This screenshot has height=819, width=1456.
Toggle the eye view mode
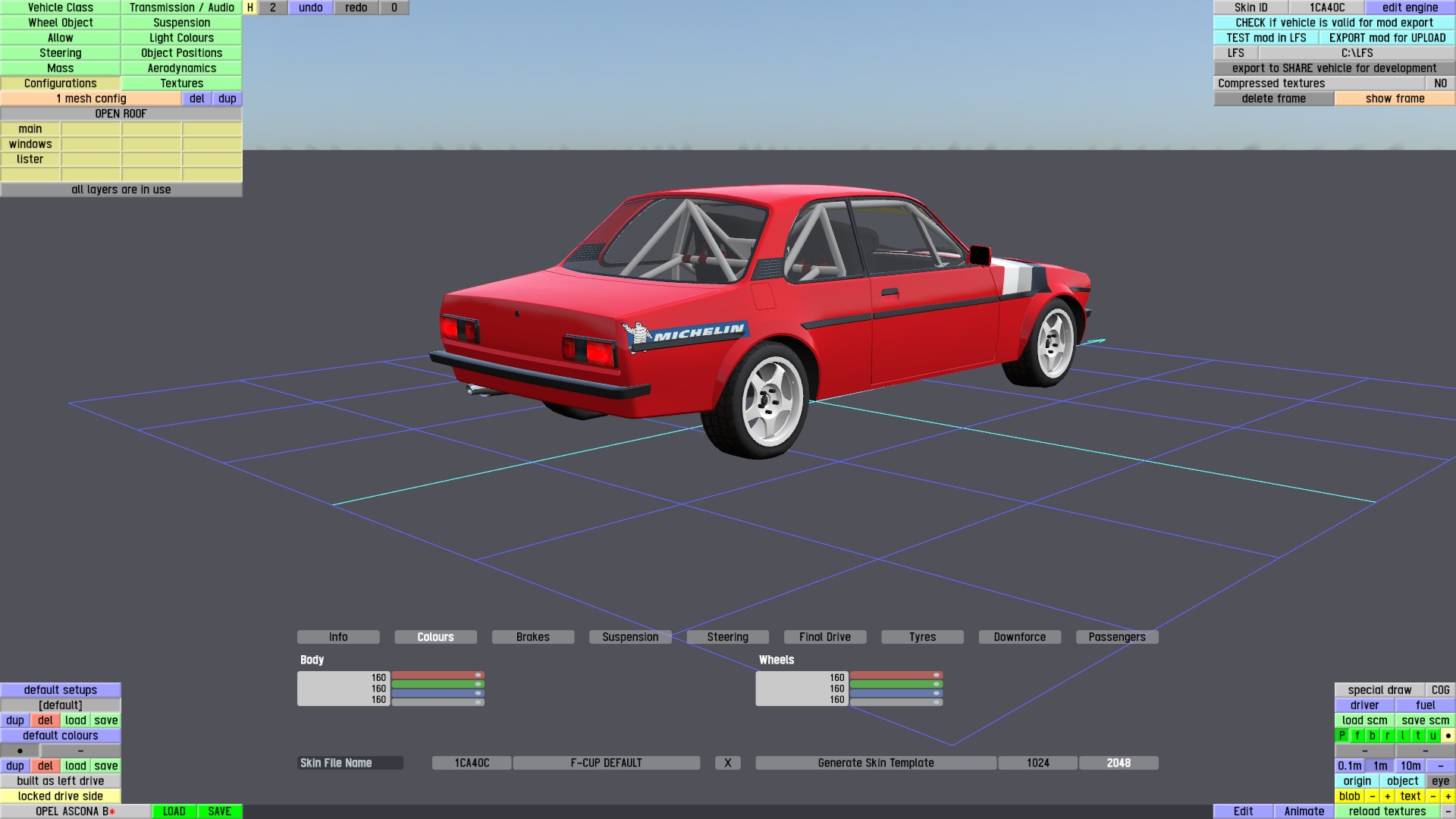tap(1440, 781)
